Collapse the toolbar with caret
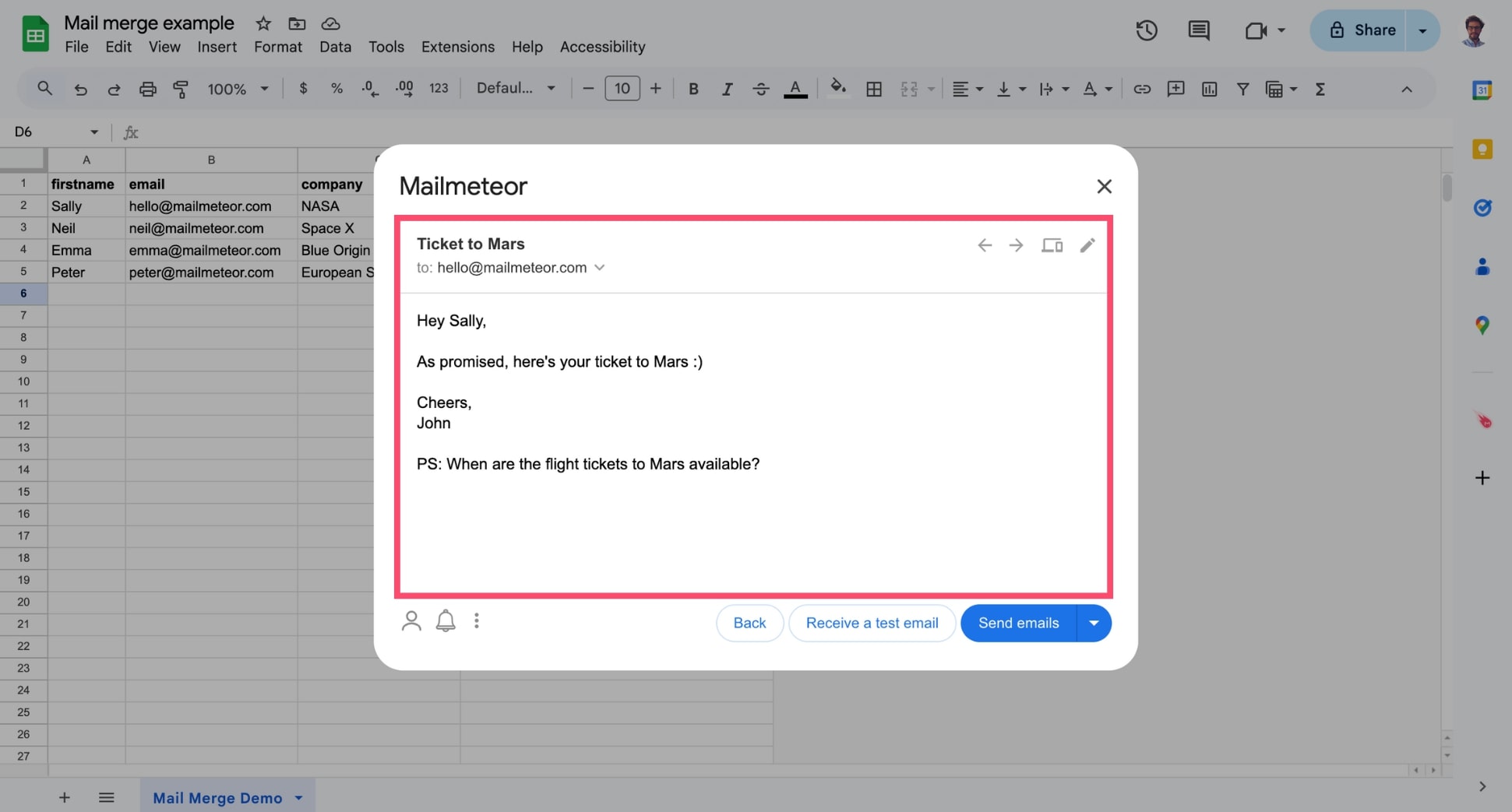This screenshot has width=1512, height=812. 1407,89
